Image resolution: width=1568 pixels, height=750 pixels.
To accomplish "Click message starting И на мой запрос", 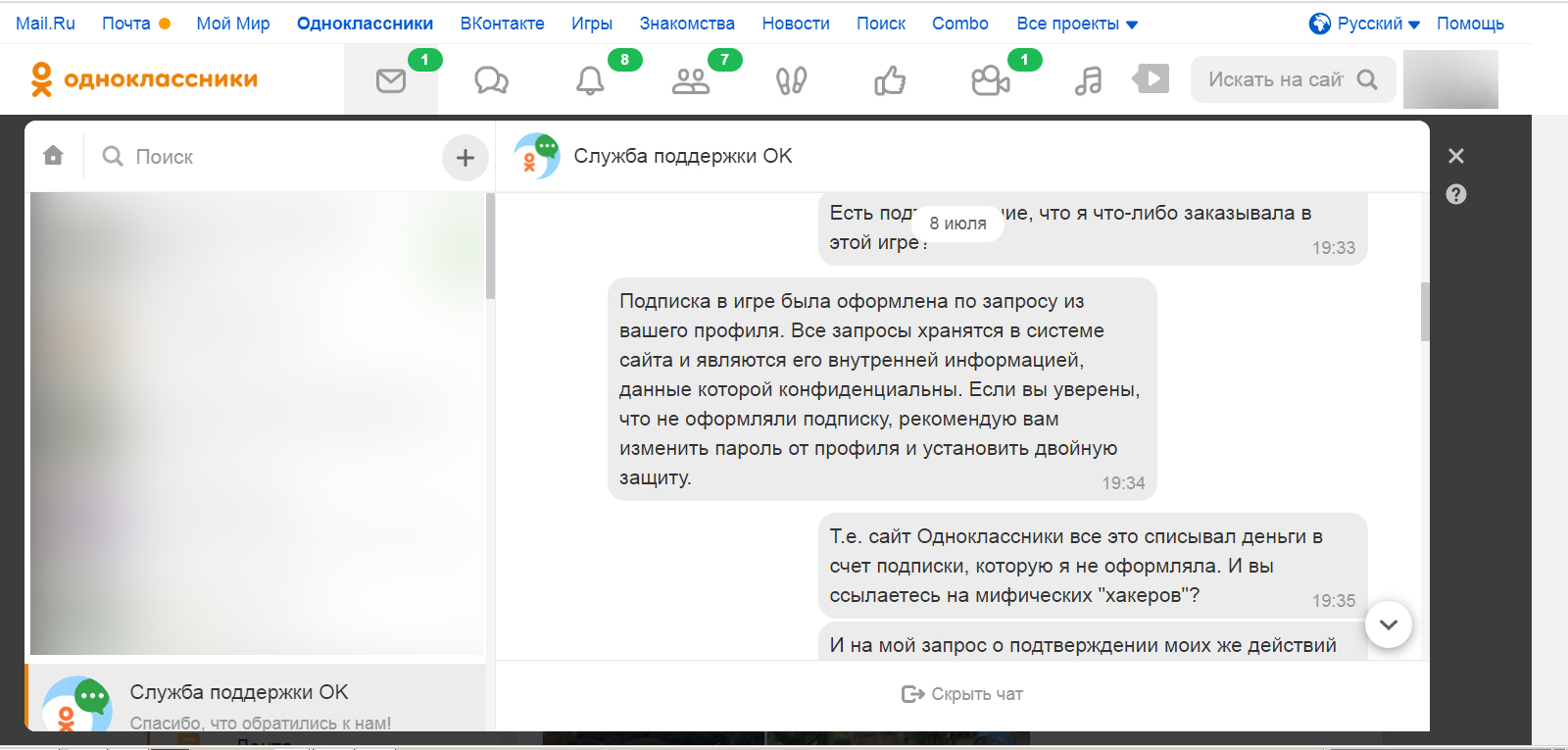I will click(1093, 641).
